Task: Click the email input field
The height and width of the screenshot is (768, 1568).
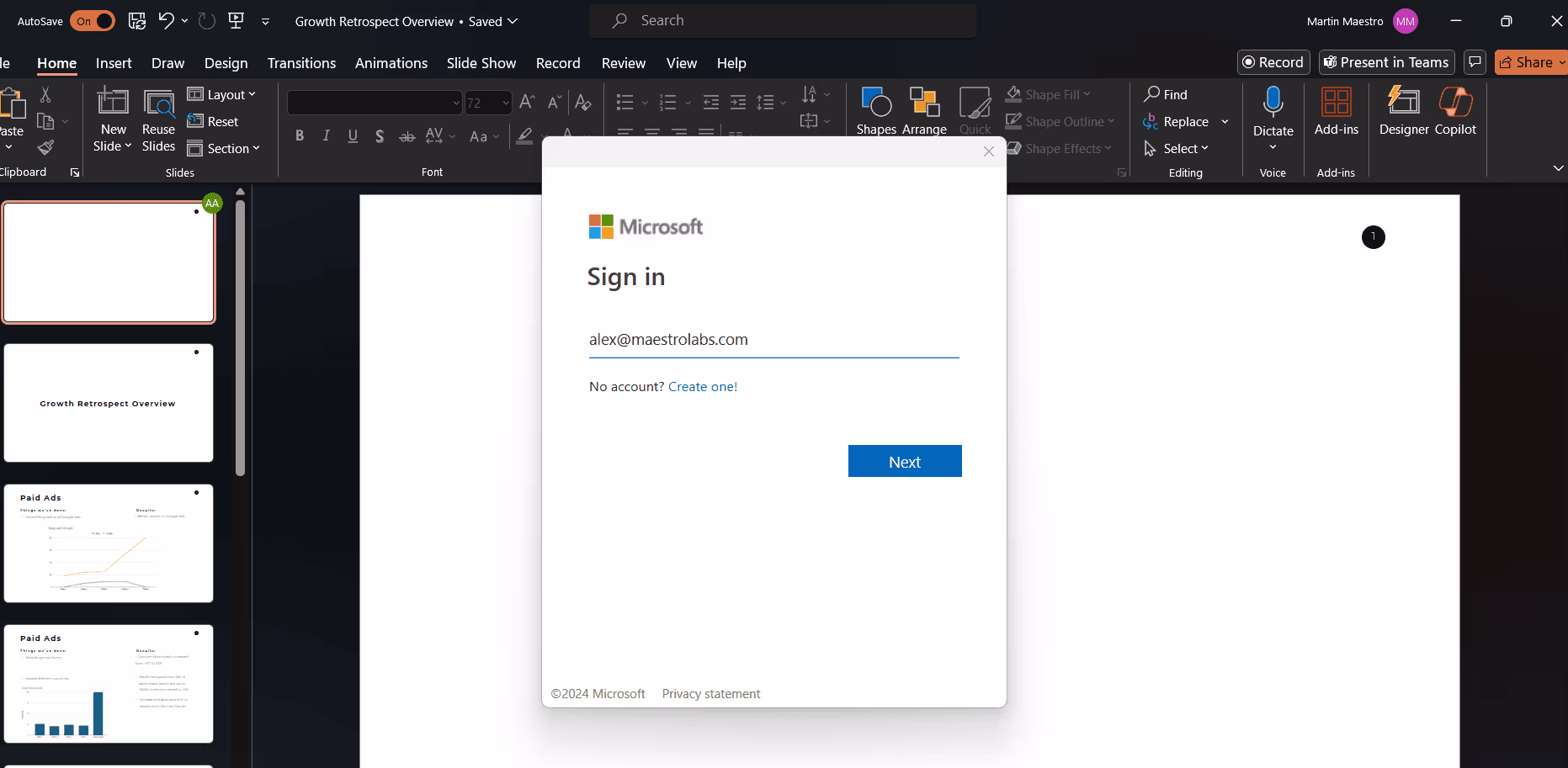Action: 773,340
